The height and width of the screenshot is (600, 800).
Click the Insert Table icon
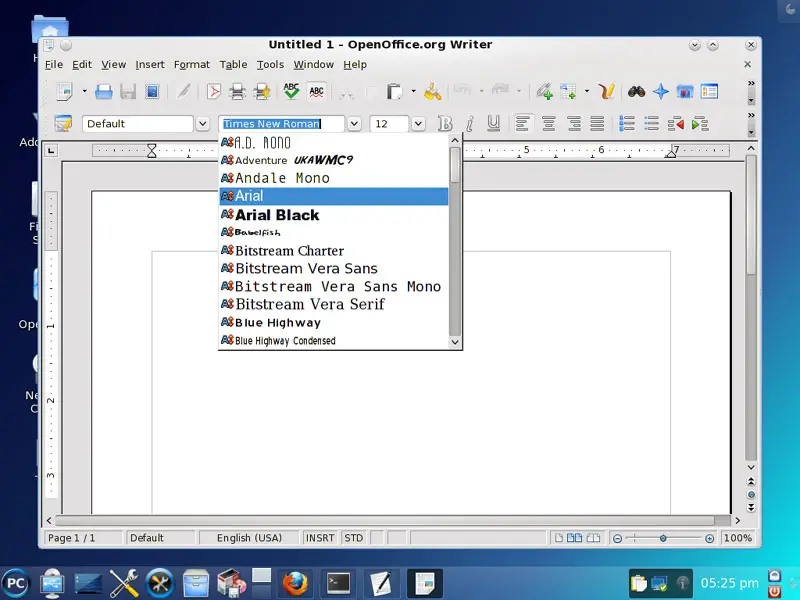(568, 92)
